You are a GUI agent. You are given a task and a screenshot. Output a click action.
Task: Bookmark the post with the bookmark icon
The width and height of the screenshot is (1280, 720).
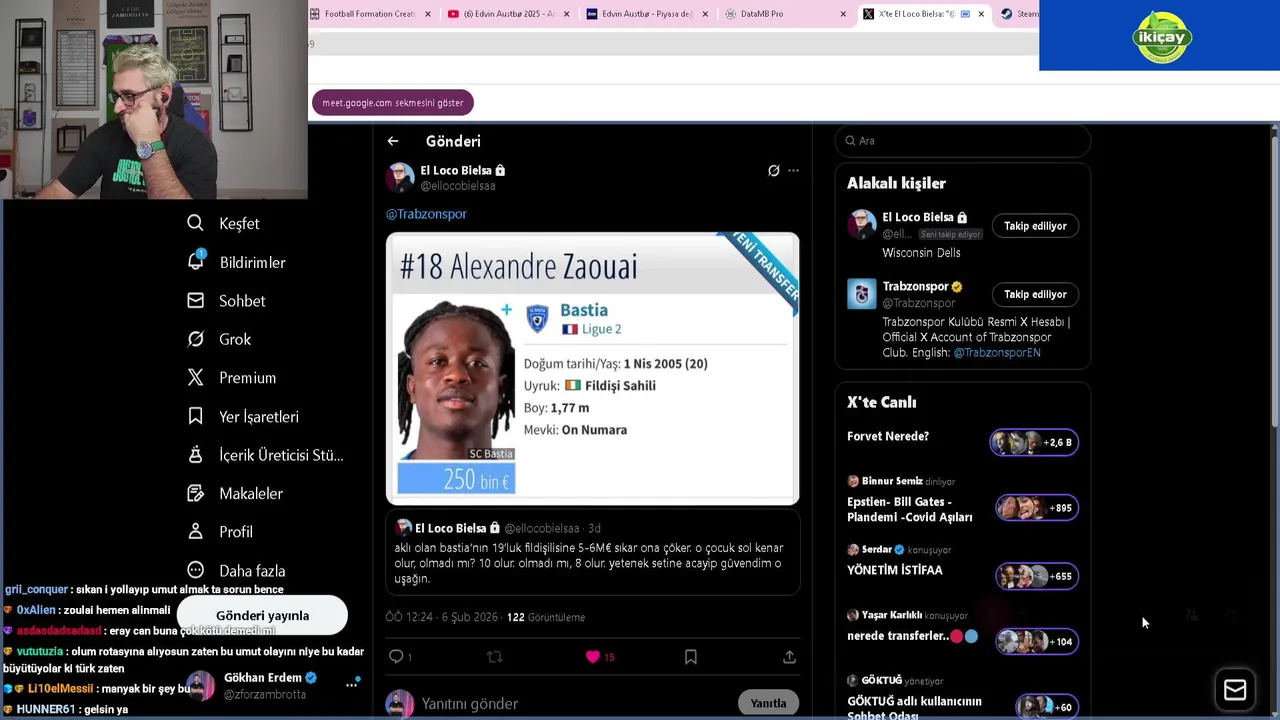690,657
